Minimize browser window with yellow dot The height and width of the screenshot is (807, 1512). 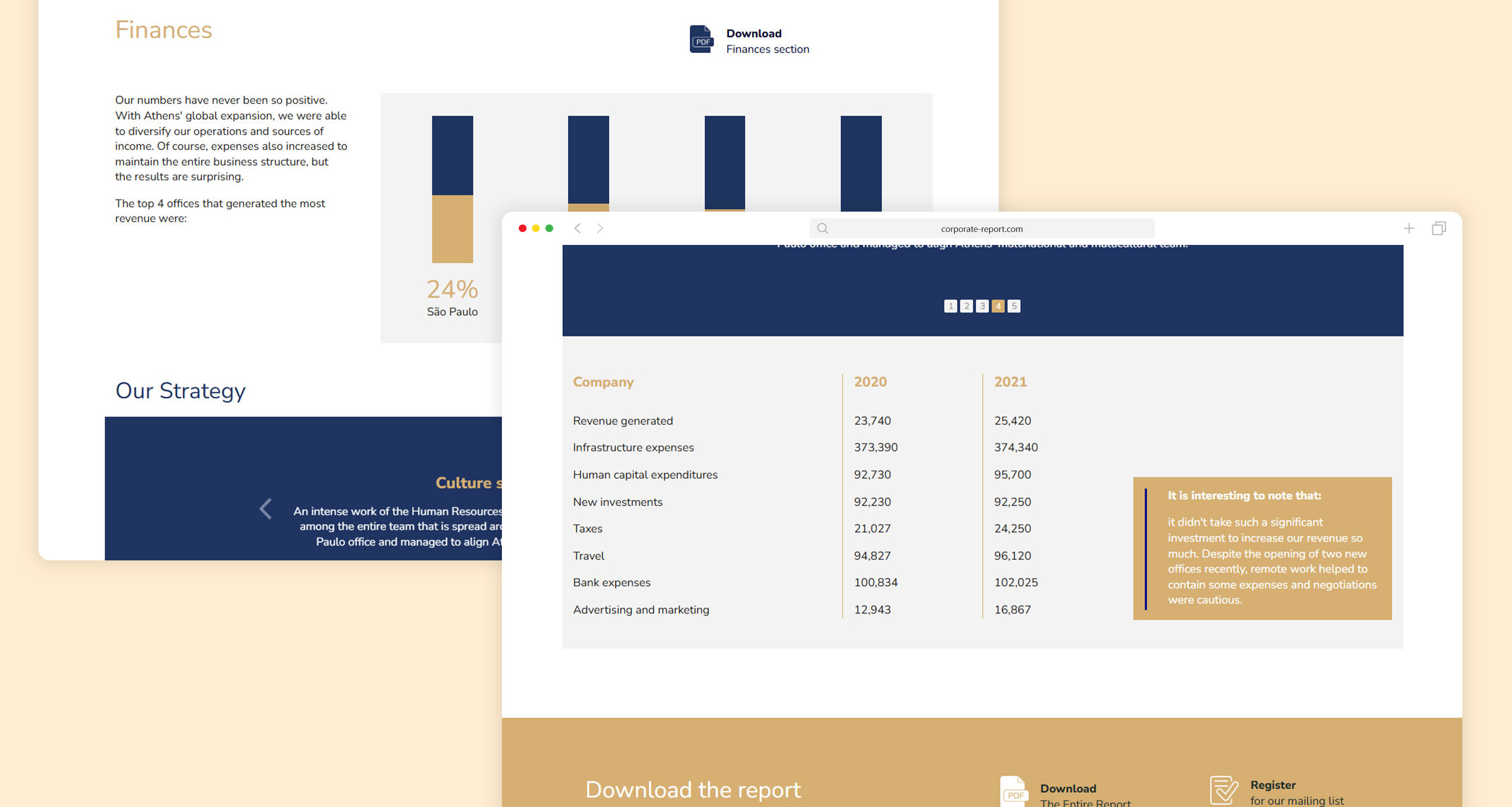click(536, 228)
